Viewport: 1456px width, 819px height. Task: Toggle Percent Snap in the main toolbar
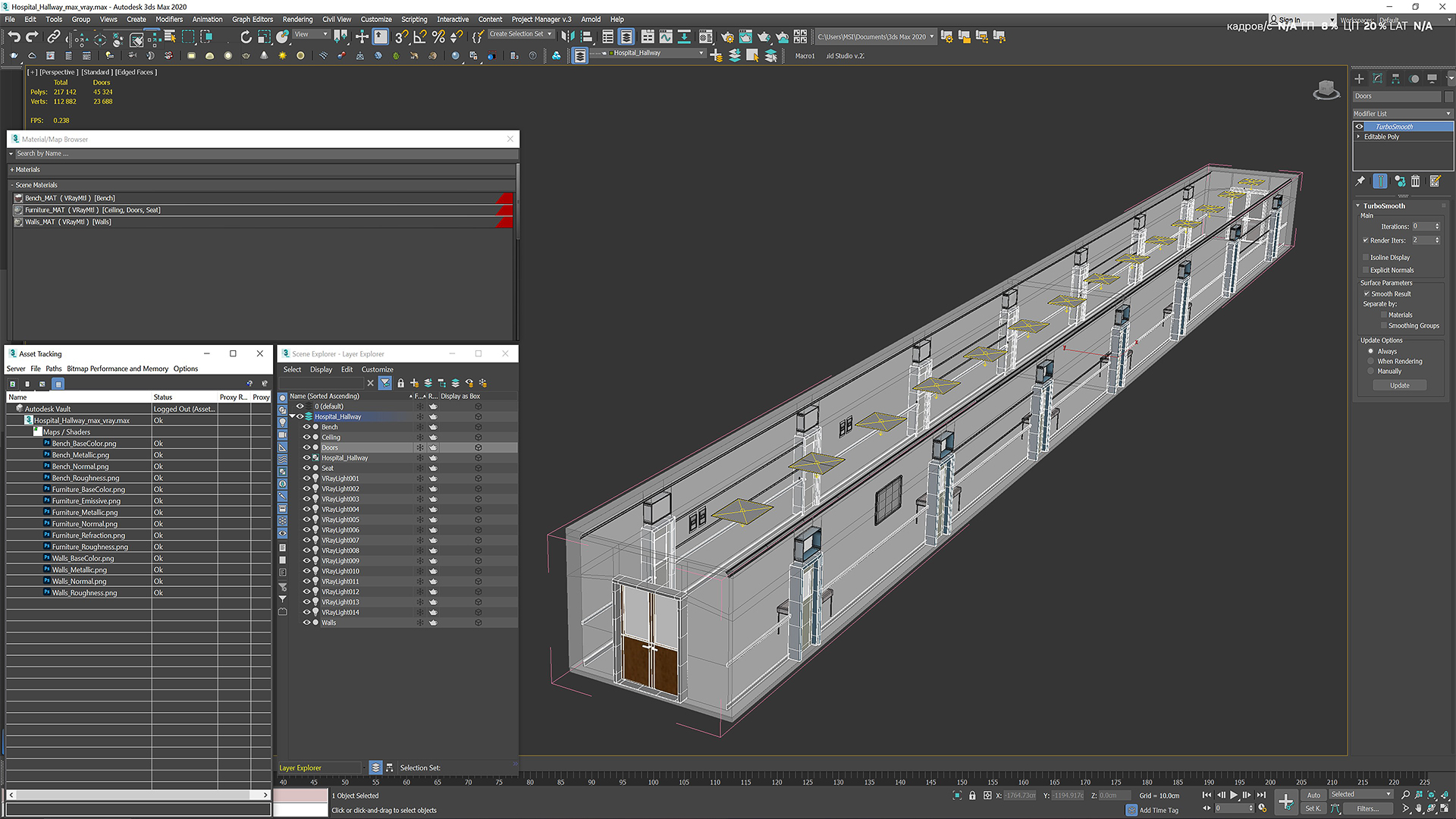pos(438,36)
